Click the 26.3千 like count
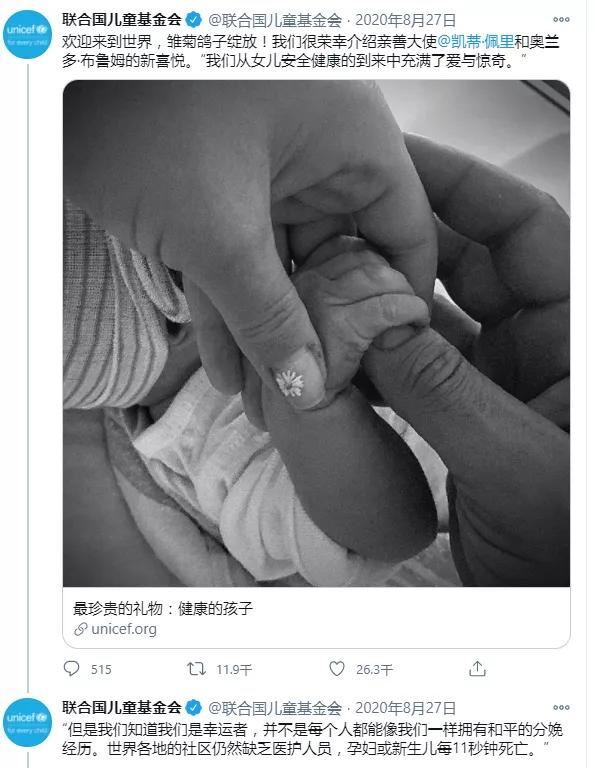 point(374,670)
